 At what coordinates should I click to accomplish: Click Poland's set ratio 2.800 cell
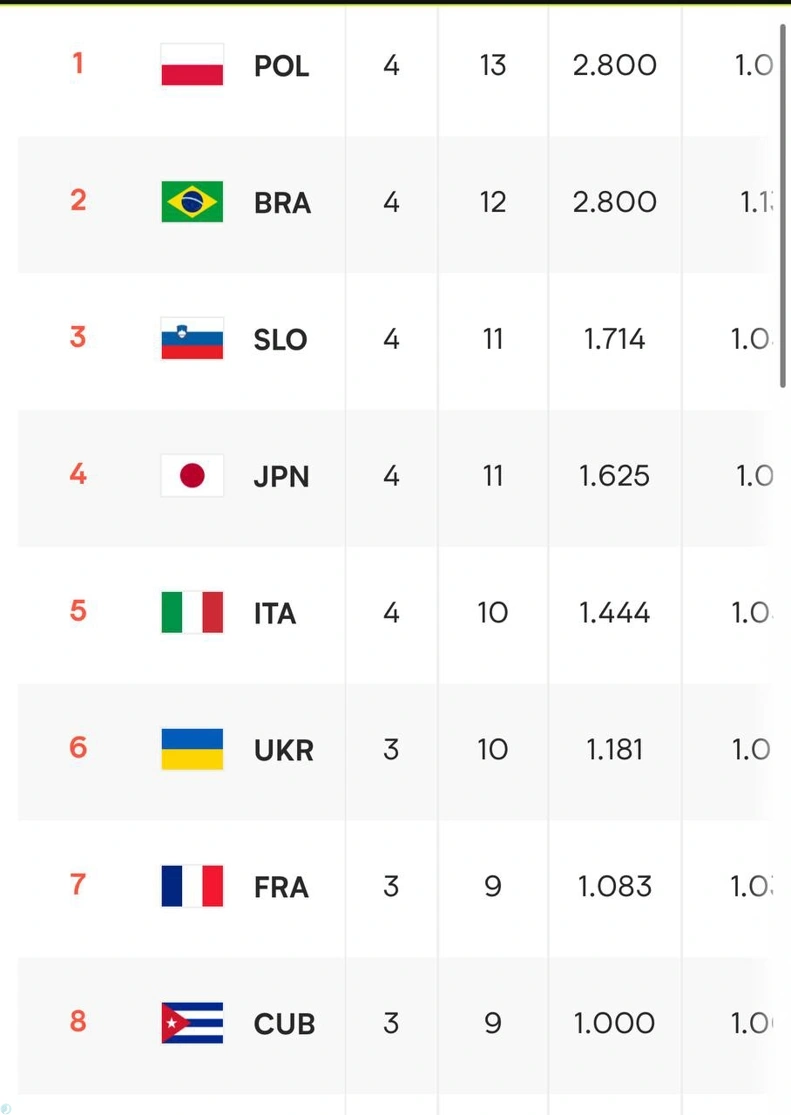click(615, 65)
